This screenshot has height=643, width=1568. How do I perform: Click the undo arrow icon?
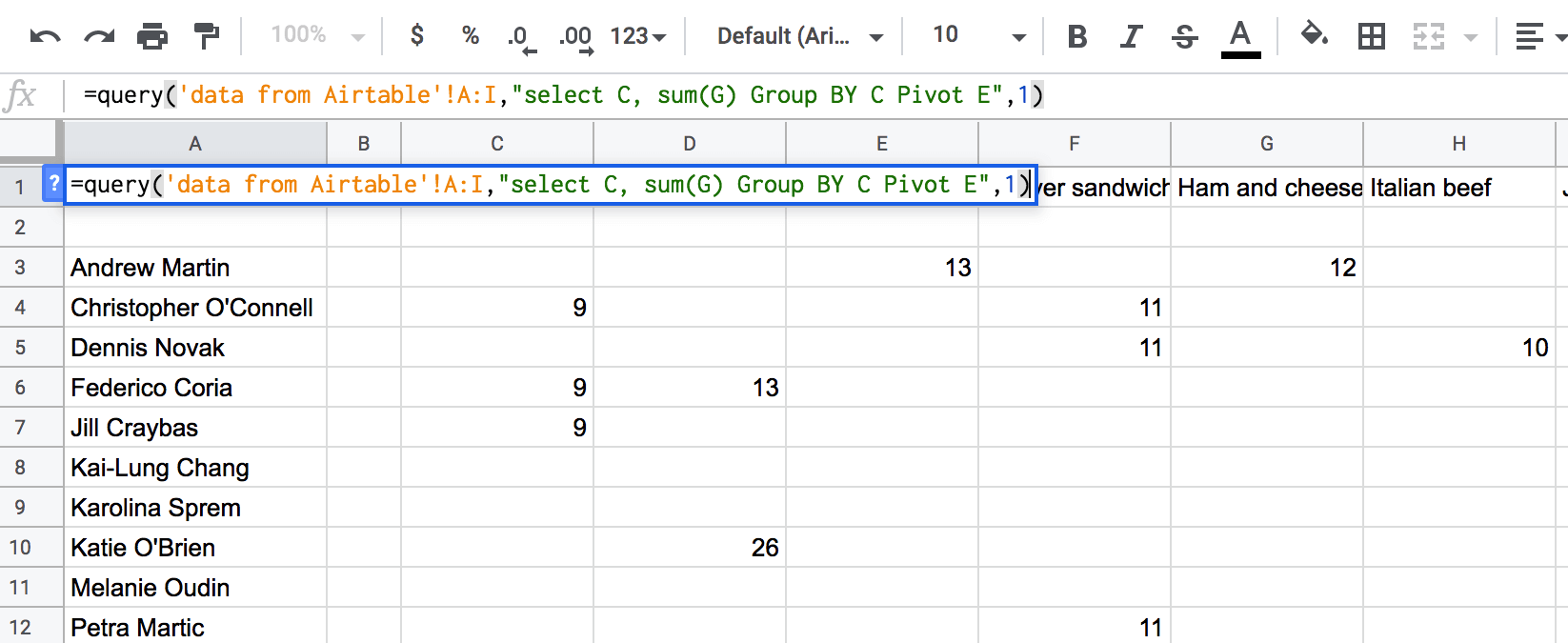[x=45, y=36]
